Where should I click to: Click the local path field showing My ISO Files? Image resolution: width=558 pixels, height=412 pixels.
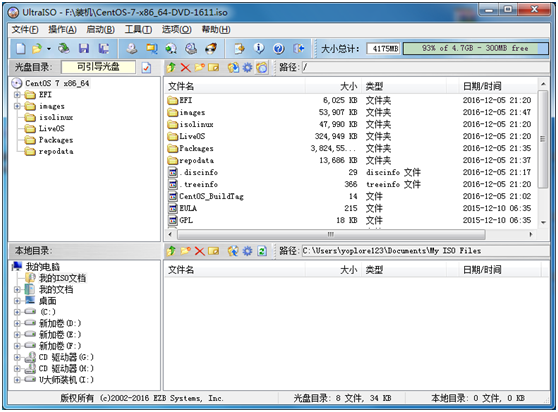tap(426, 251)
